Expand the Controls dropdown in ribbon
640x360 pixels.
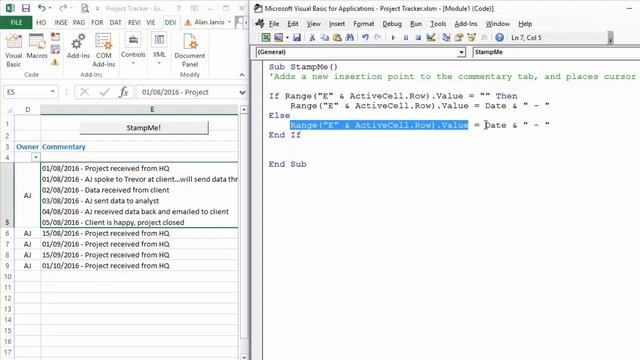pyautogui.click(x=133, y=64)
